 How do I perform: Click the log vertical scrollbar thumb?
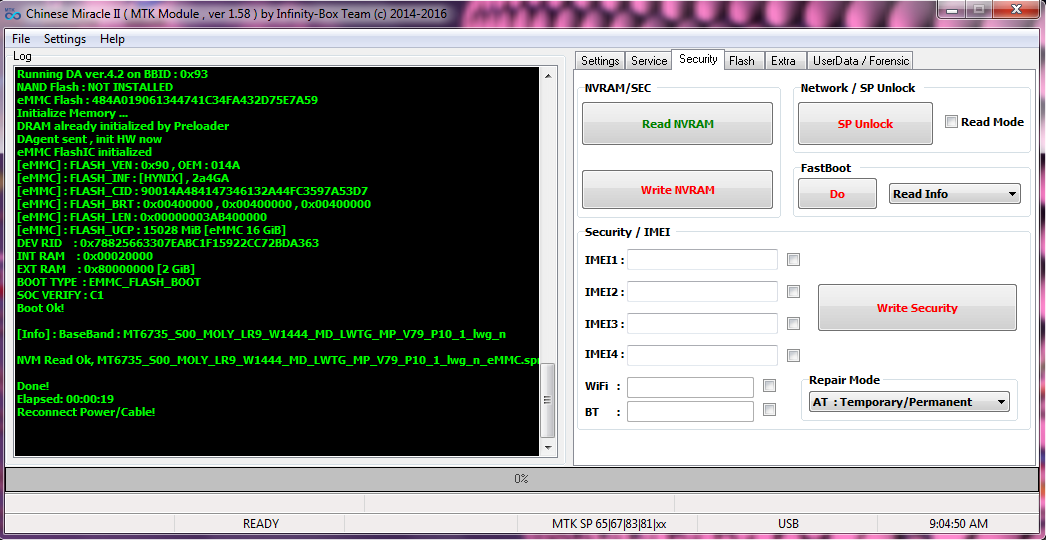tap(547, 400)
